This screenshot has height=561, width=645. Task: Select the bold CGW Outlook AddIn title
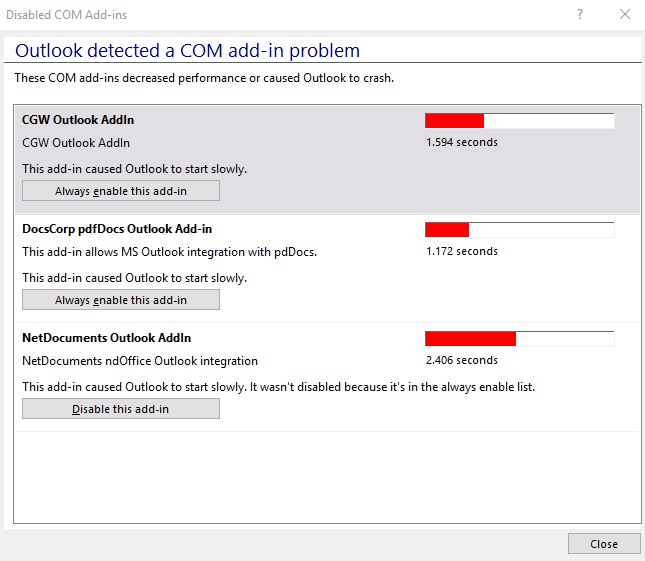pos(78,120)
